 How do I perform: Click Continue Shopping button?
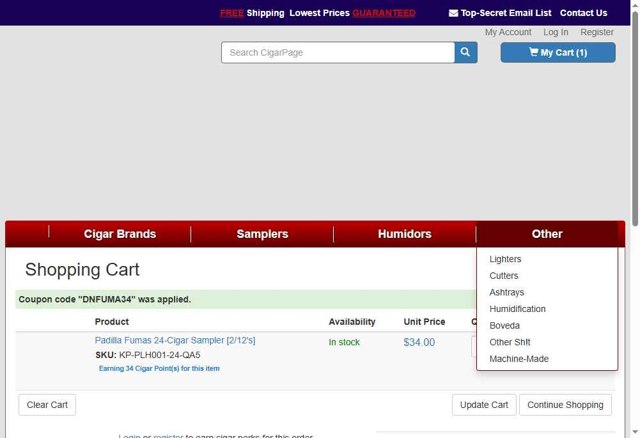(x=565, y=405)
